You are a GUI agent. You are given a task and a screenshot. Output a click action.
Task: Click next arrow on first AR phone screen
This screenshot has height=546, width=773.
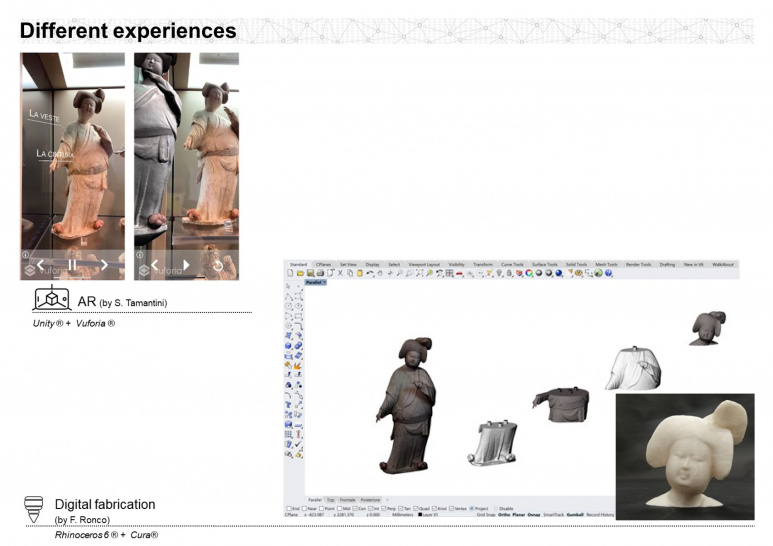click(x=104, y=265)
